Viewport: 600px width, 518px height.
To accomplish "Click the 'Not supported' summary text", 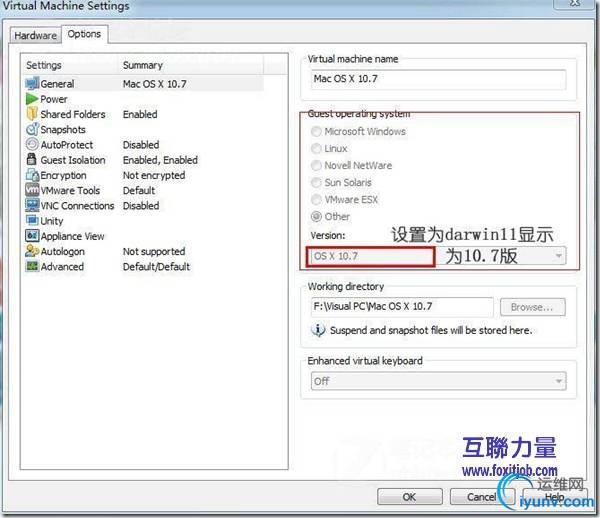I will (154, 251).
